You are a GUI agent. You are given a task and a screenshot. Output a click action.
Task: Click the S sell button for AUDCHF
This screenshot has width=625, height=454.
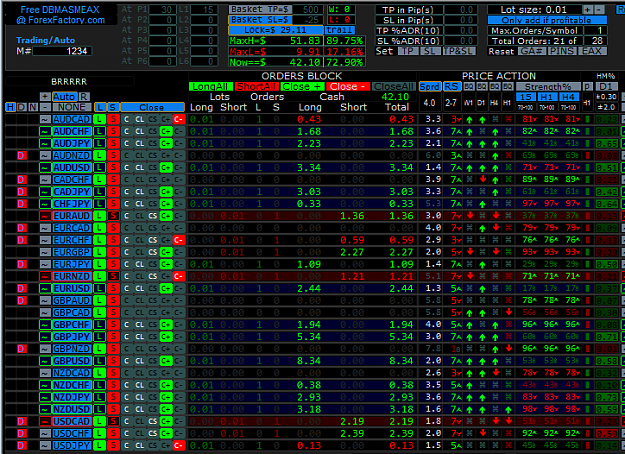click(x=113, y=131)
